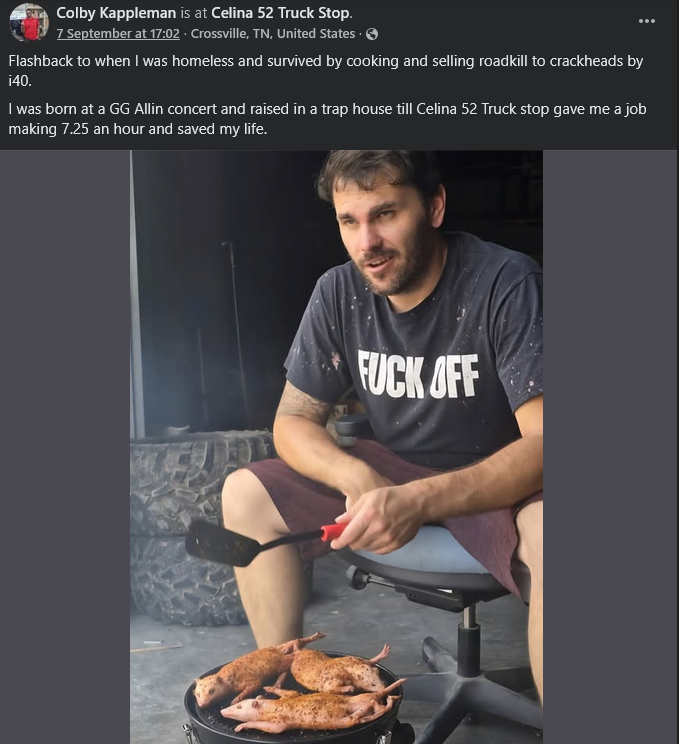Viewport: 679px width, 744px height.
Task: Open the attached photo of man grilling
Action: coord(336,447)
